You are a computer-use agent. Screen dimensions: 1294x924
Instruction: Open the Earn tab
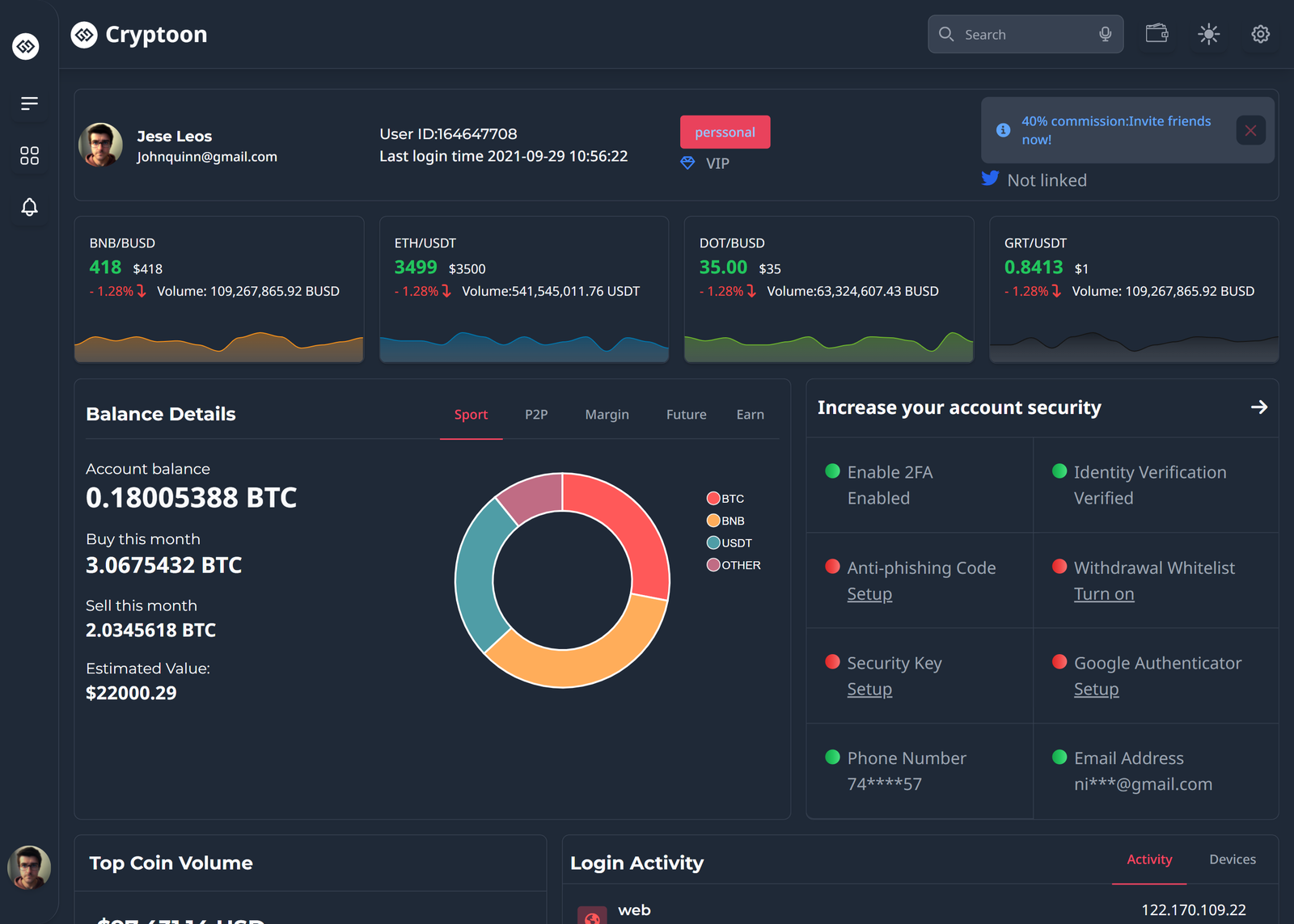(750, 414)
